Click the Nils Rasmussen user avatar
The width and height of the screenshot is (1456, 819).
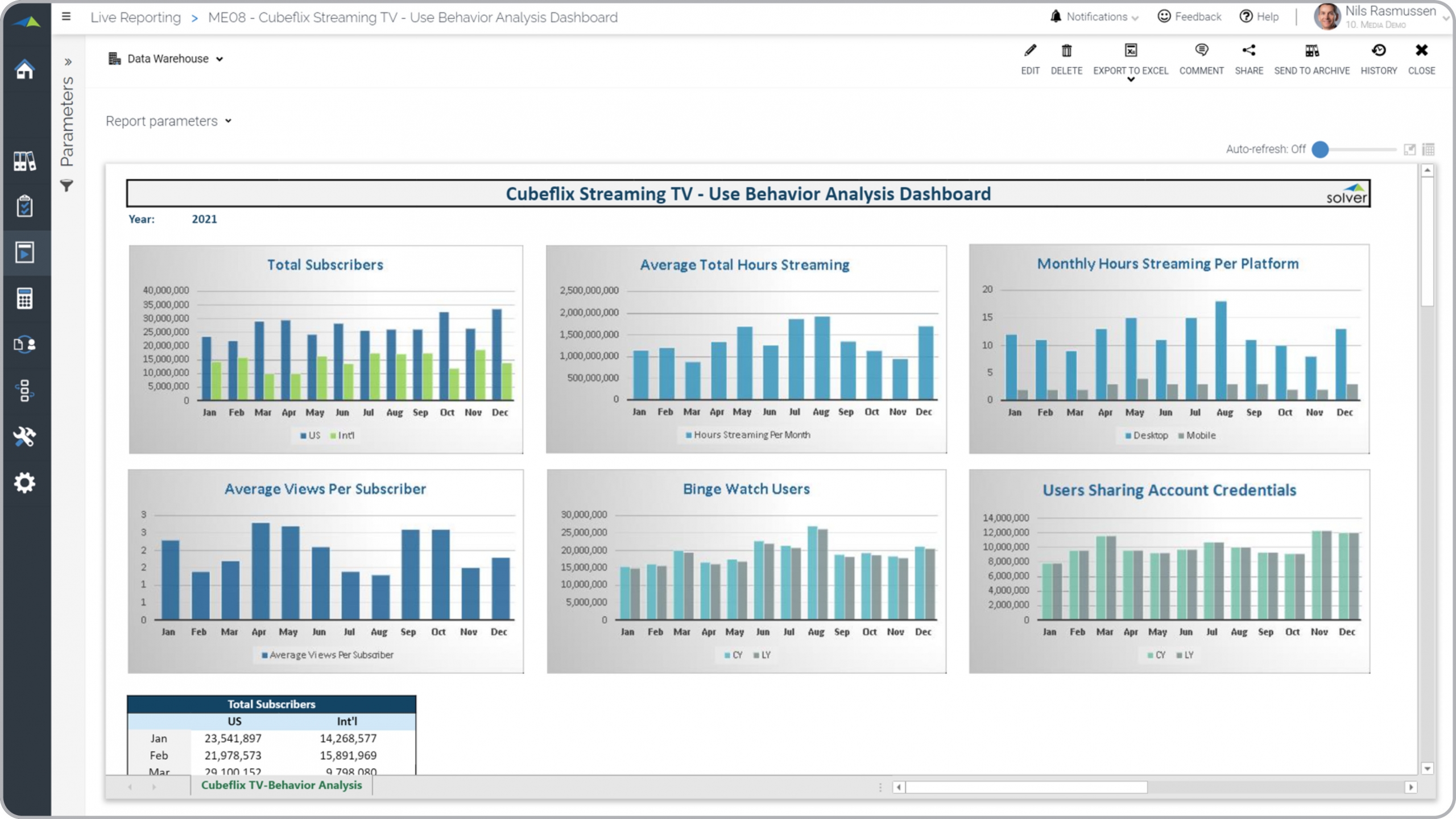[1327, 16]
